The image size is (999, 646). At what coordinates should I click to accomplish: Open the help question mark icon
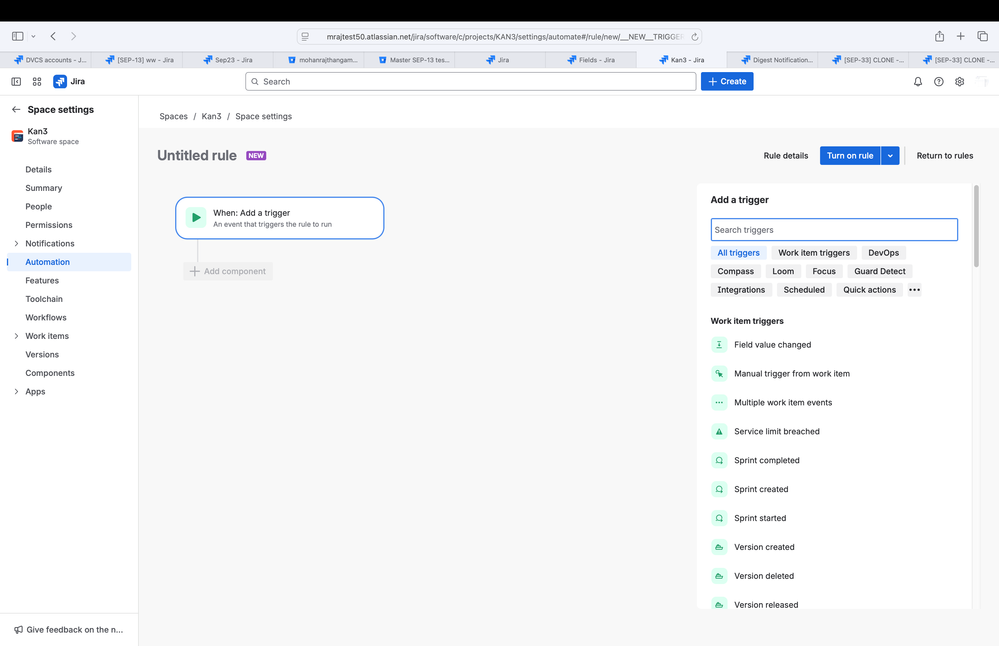click(938, 82)
